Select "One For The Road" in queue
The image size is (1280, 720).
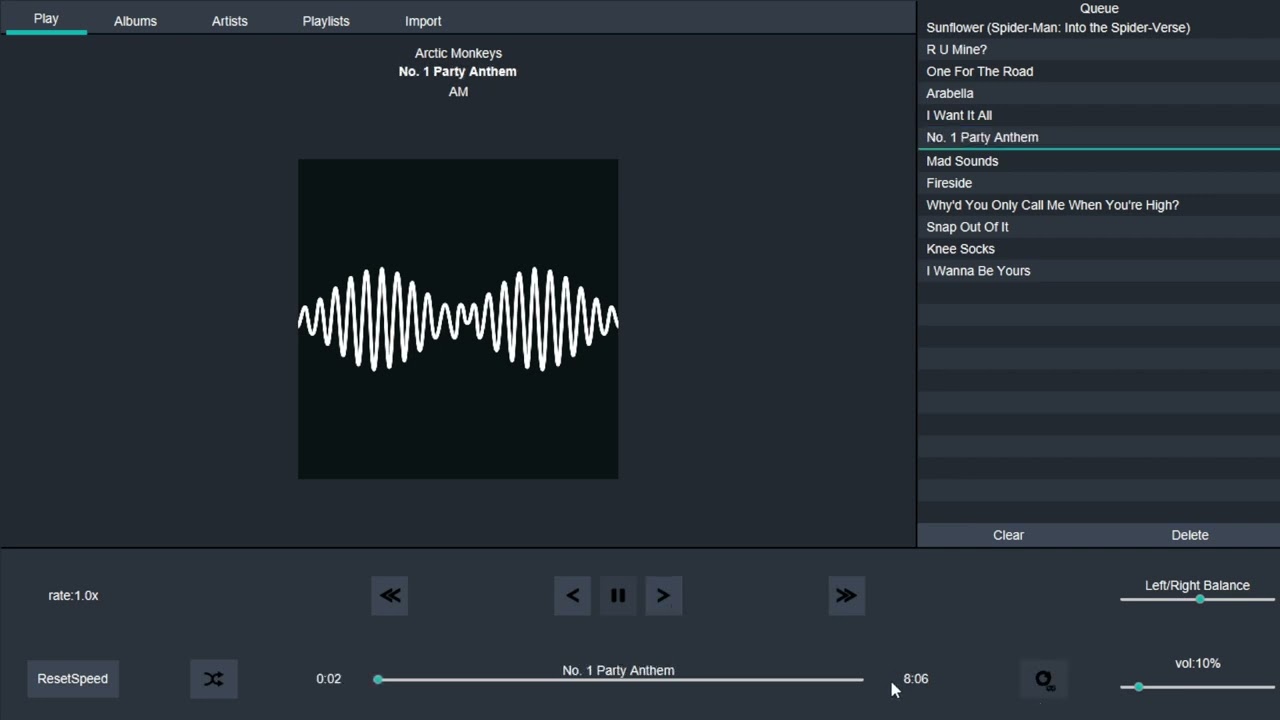point(1098,72)
